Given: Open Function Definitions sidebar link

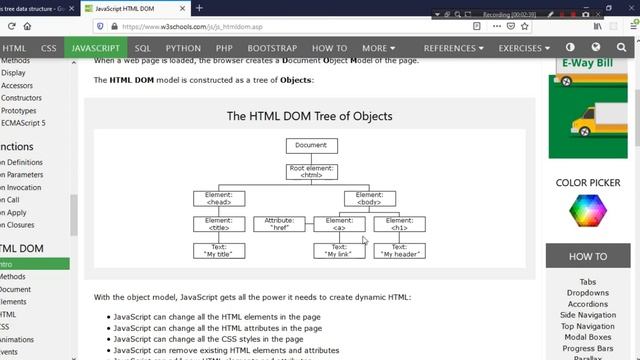Looking at the screenshot, I should pyautogui.click(x=21, y=162).
